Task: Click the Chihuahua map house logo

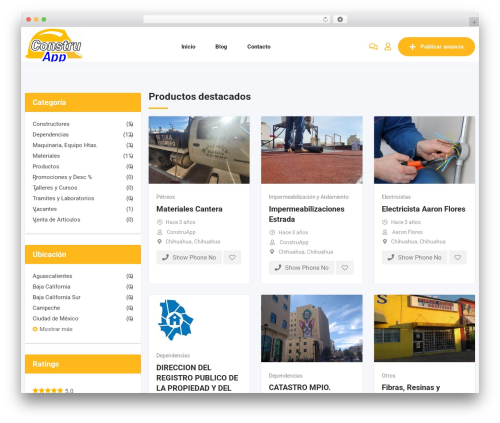Action: click(176, 320)
